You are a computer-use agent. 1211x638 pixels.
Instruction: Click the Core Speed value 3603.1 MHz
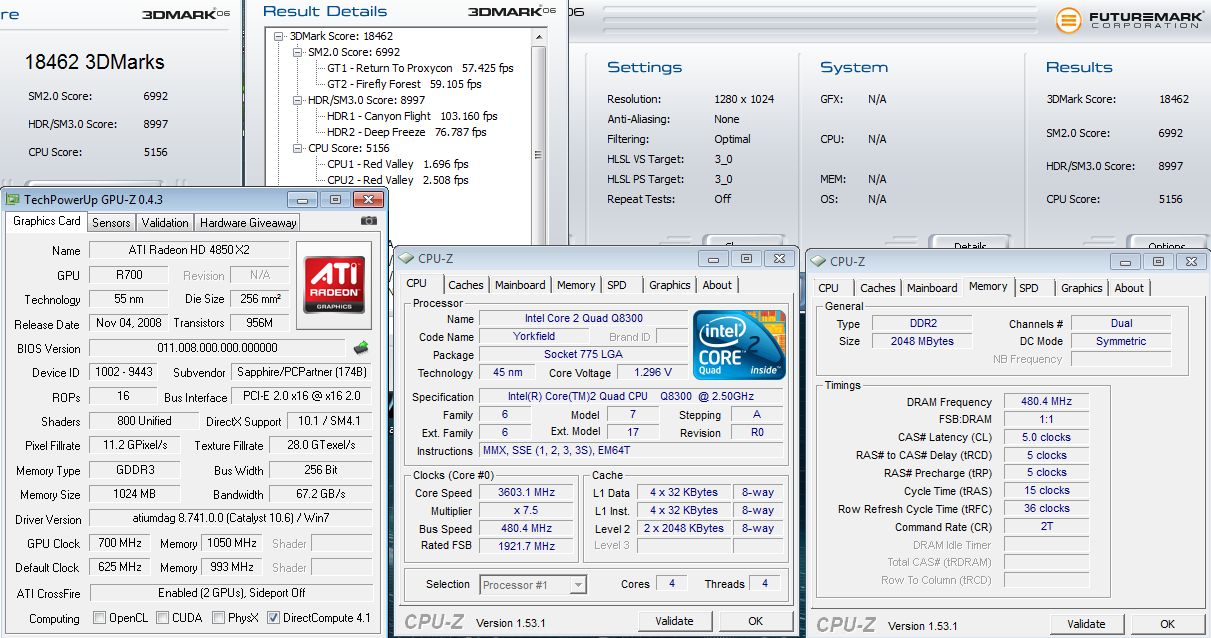[525, 493]
